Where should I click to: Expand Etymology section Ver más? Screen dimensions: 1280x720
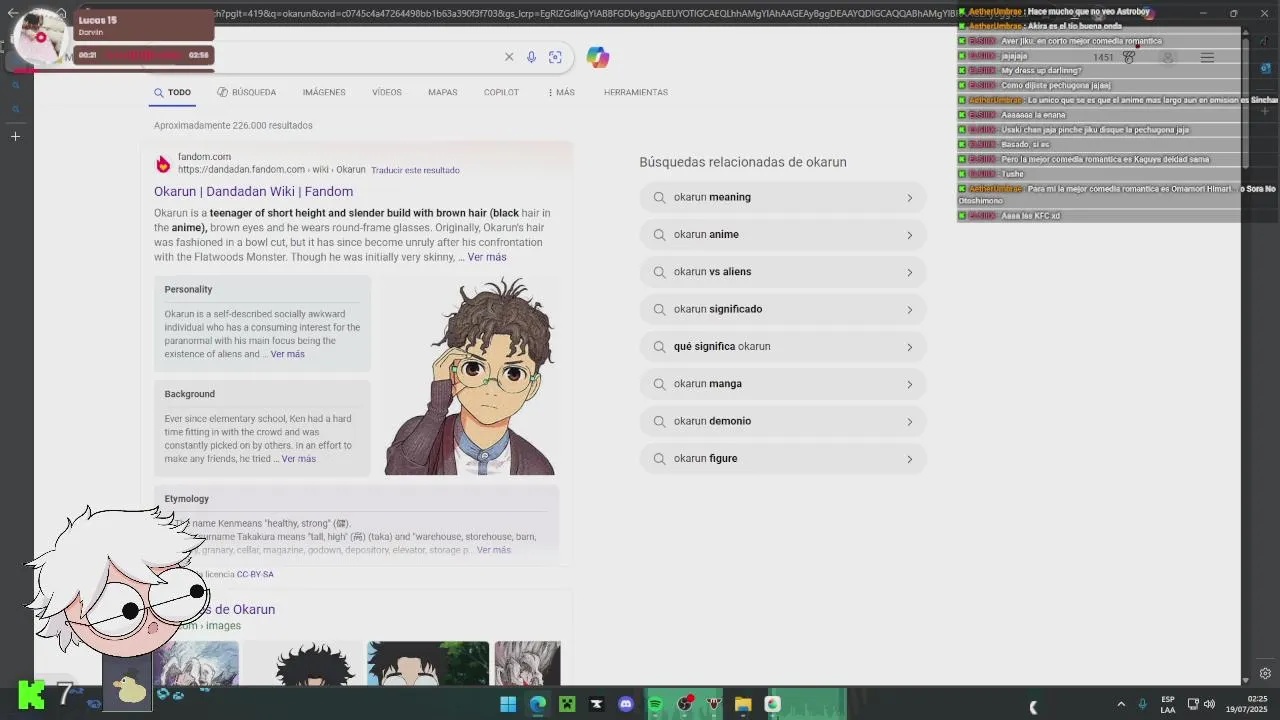[x=493, y=550]
